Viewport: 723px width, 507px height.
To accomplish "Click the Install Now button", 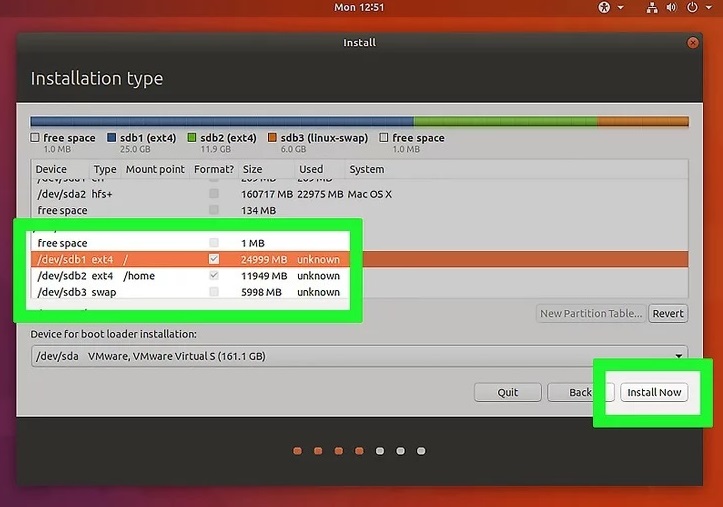I will click(654, 392).
